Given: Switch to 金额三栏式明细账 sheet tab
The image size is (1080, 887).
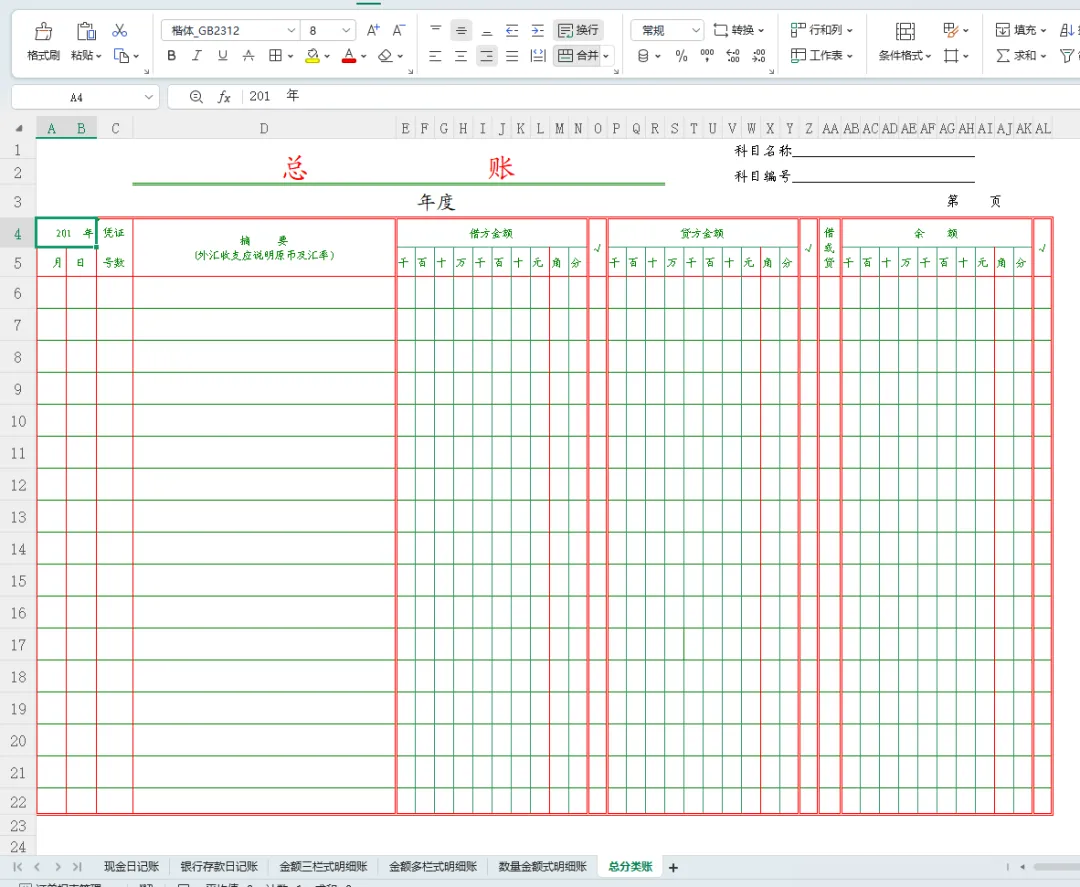Looking at the screenshot, I should 323,866.
